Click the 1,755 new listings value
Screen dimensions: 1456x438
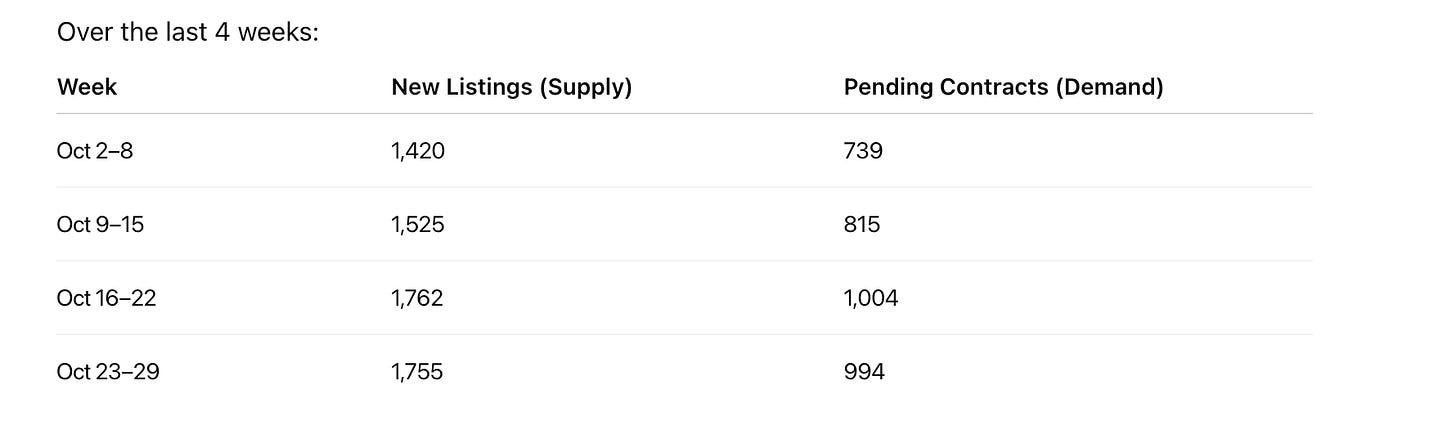click(418, 372)
